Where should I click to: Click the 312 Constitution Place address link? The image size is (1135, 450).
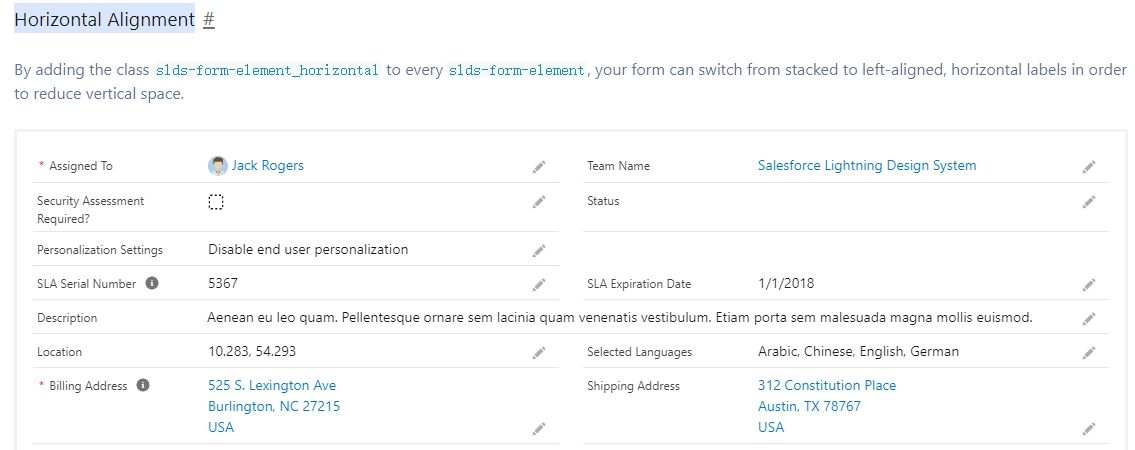[826, 386]
